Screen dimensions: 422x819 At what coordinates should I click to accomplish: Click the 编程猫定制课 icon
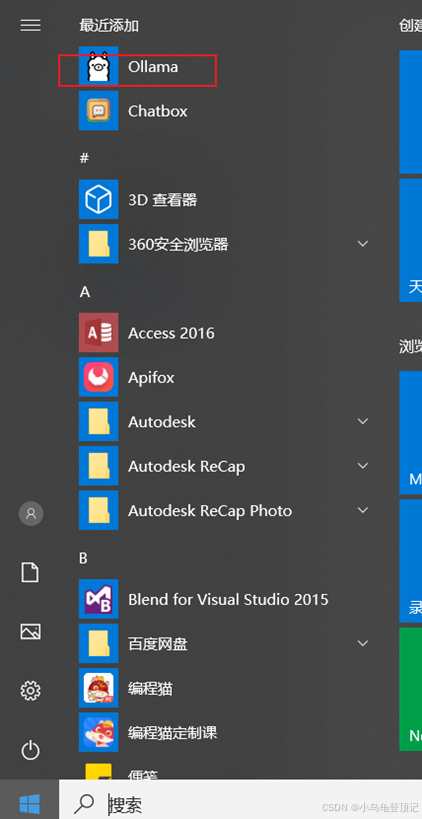tap(98, 732)
